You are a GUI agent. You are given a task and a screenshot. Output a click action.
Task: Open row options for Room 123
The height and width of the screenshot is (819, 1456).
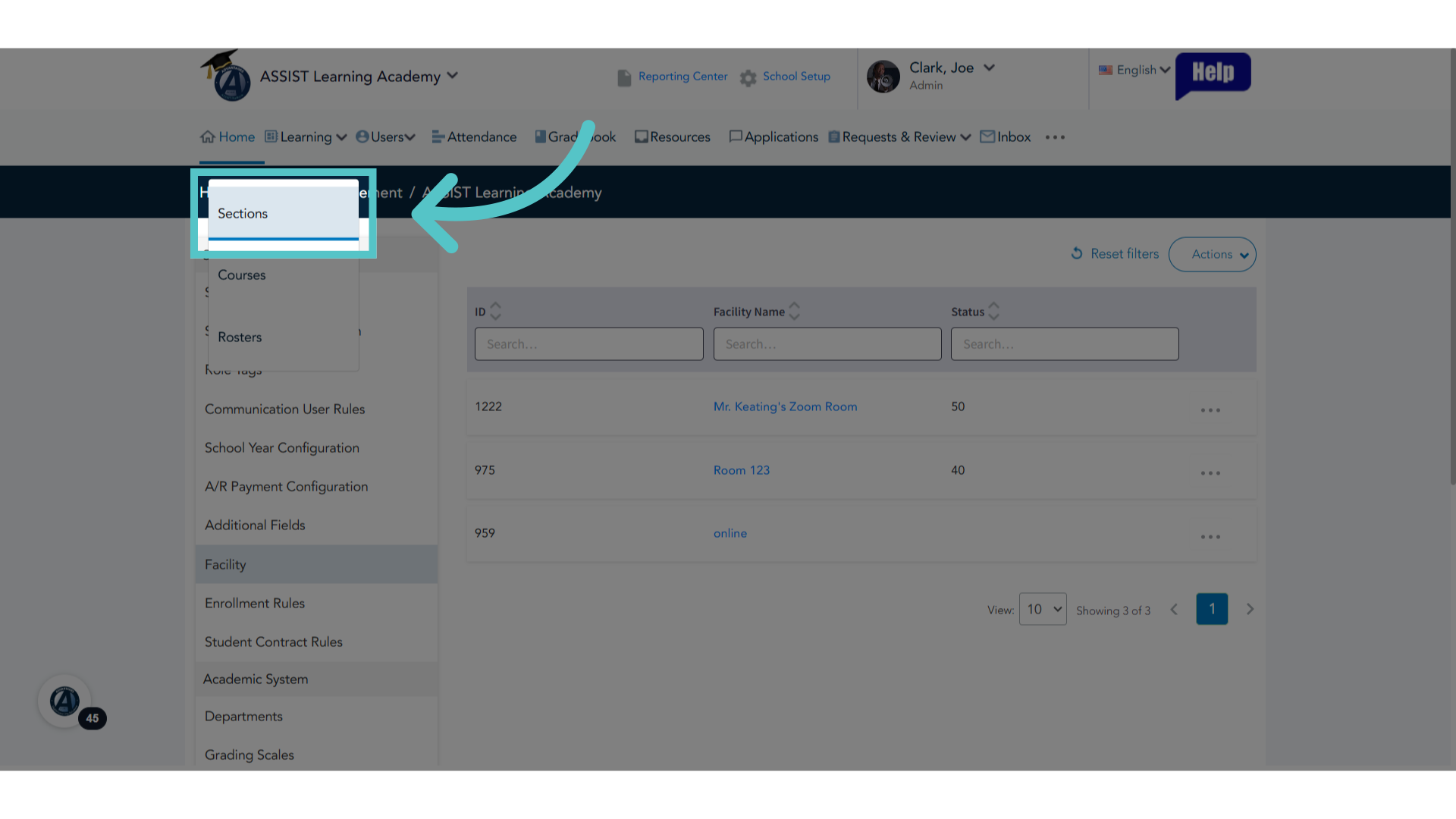click(x=1210, y=473)
